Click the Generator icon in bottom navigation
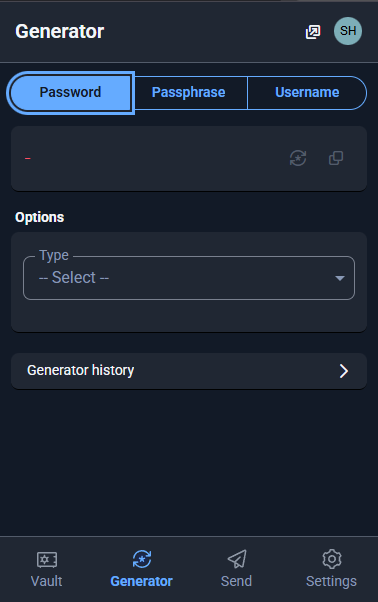The height and width of the screenshot is (602, 378). 142,559
